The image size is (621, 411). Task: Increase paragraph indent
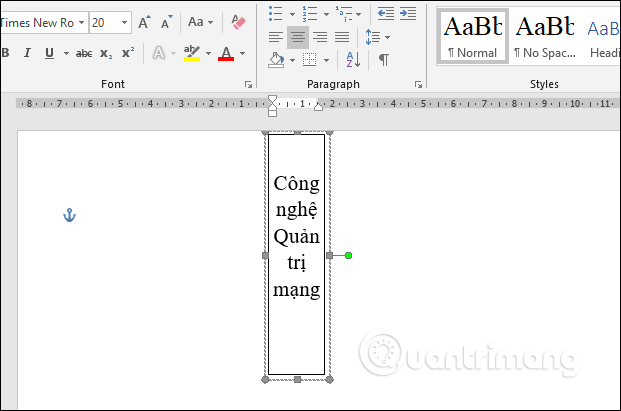tap(408, 14)
